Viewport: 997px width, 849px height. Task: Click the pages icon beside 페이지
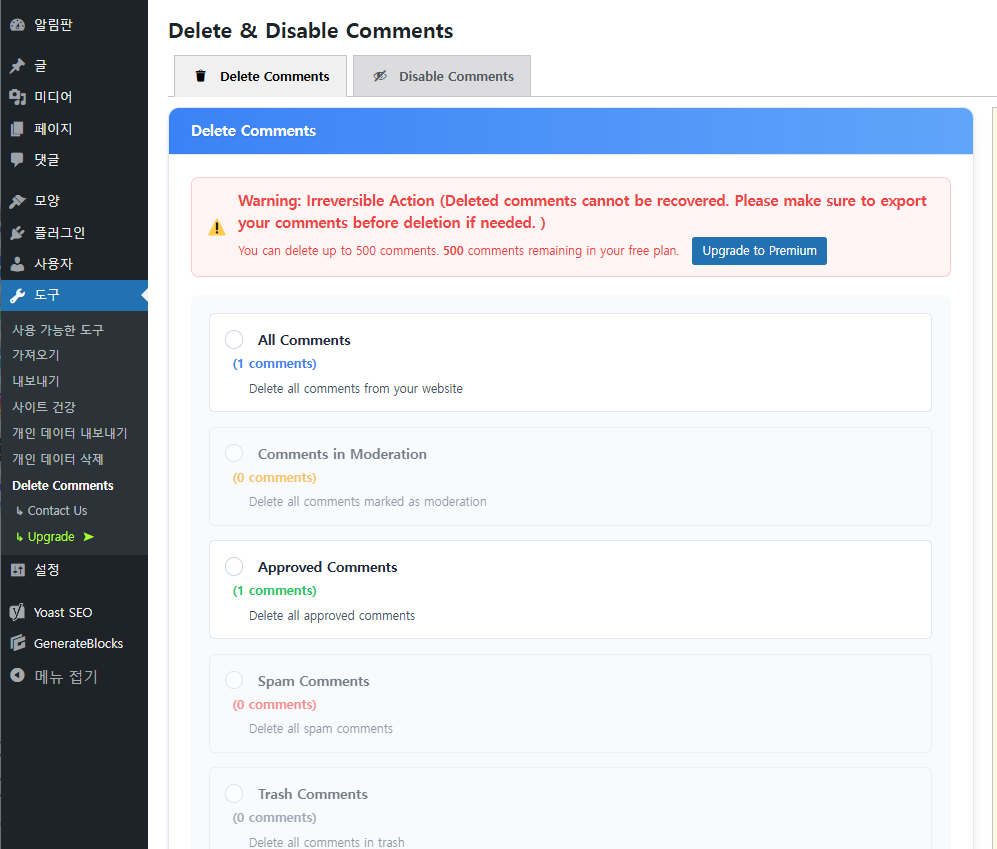coord(17,128)
